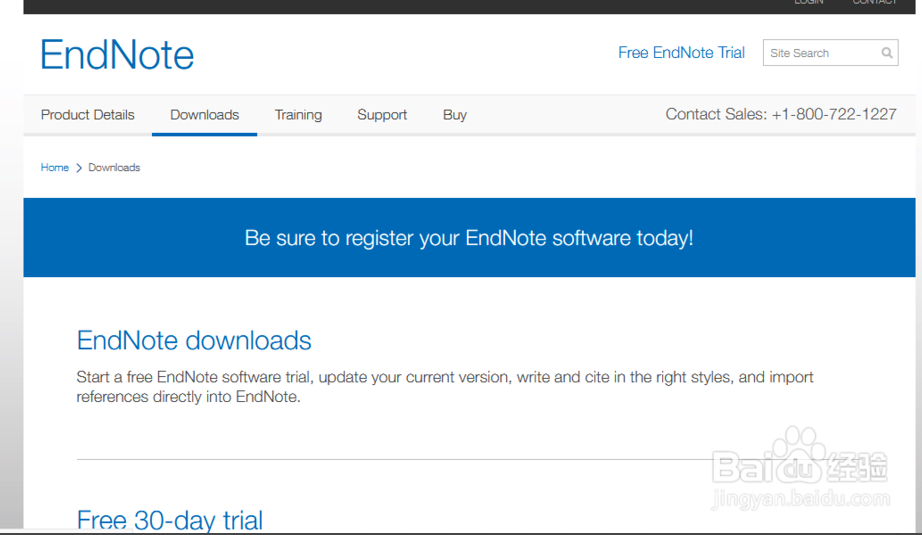The width and height of the screenshot is (922, 535).
Task: Click the site search magnifier icon
Action: click(x=887, y=53)
